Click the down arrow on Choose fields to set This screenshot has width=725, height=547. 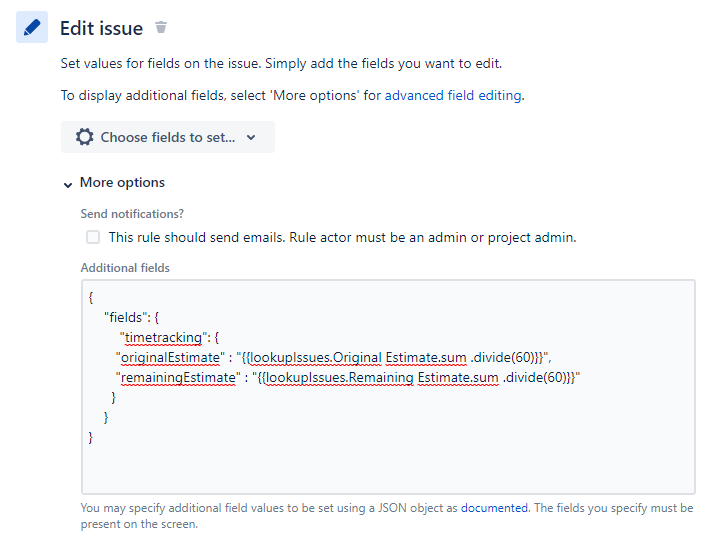click(251, 137)
